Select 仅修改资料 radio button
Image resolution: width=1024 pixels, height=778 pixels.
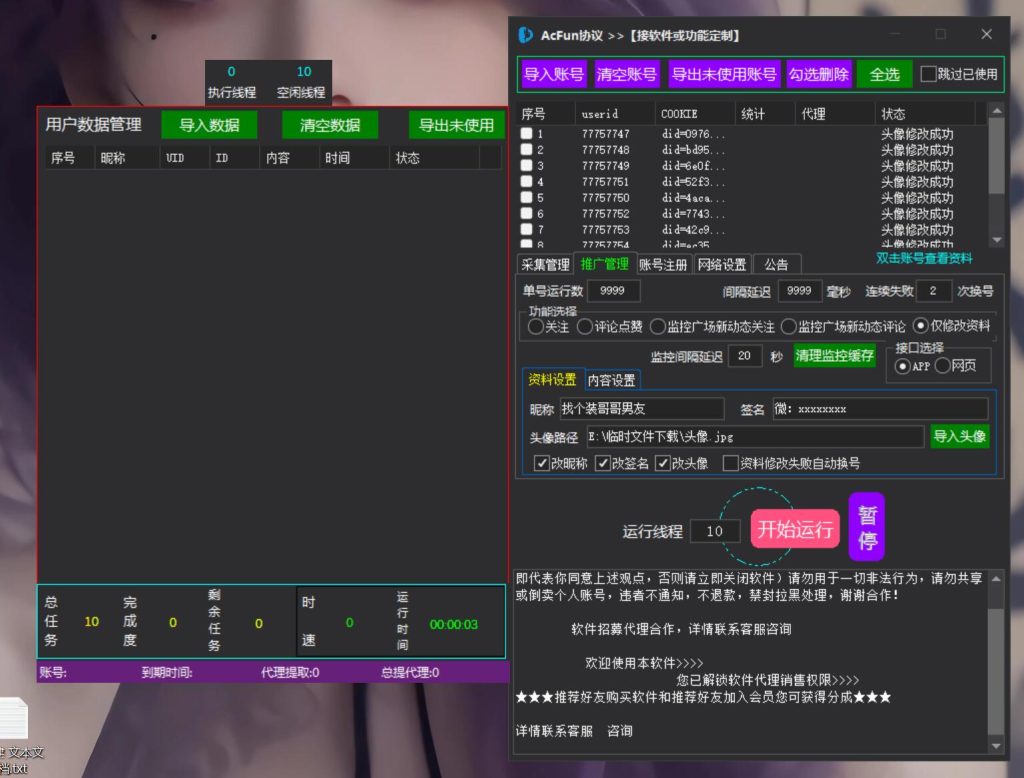pos(921,325)
